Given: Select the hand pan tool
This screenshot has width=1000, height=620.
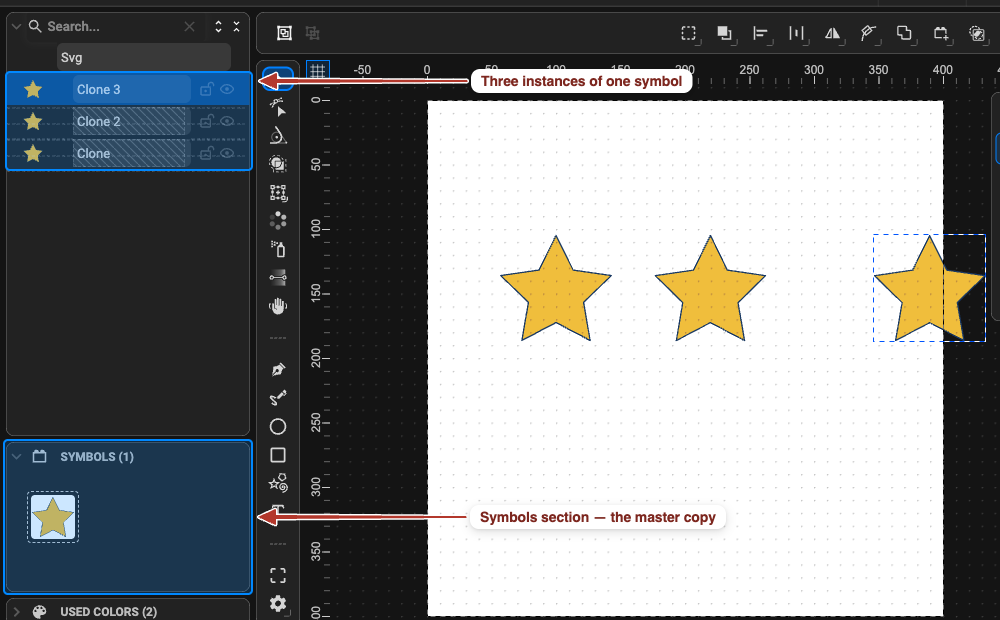Looking at the screenshot, I should [x=277, y=306].
